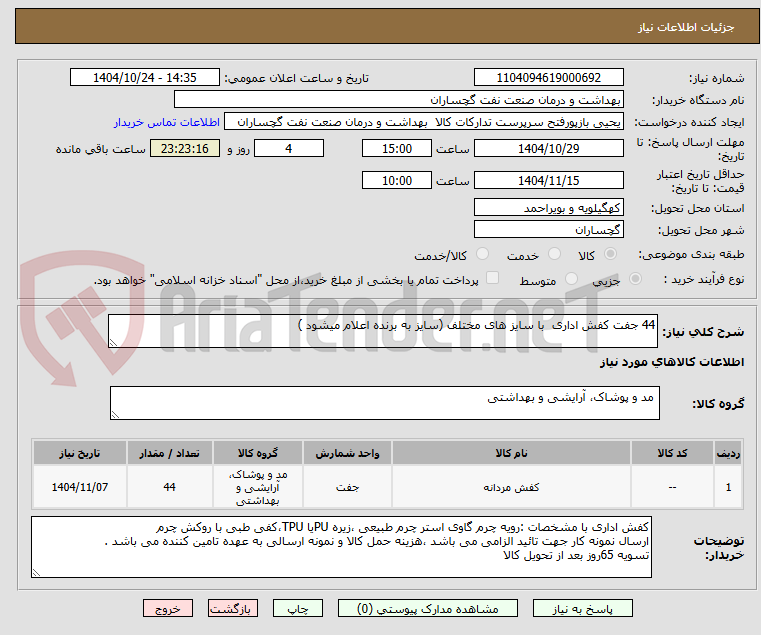Click the بازگشت back button
The width and height of the screenshot is (761, 635).
click(233, 608)
